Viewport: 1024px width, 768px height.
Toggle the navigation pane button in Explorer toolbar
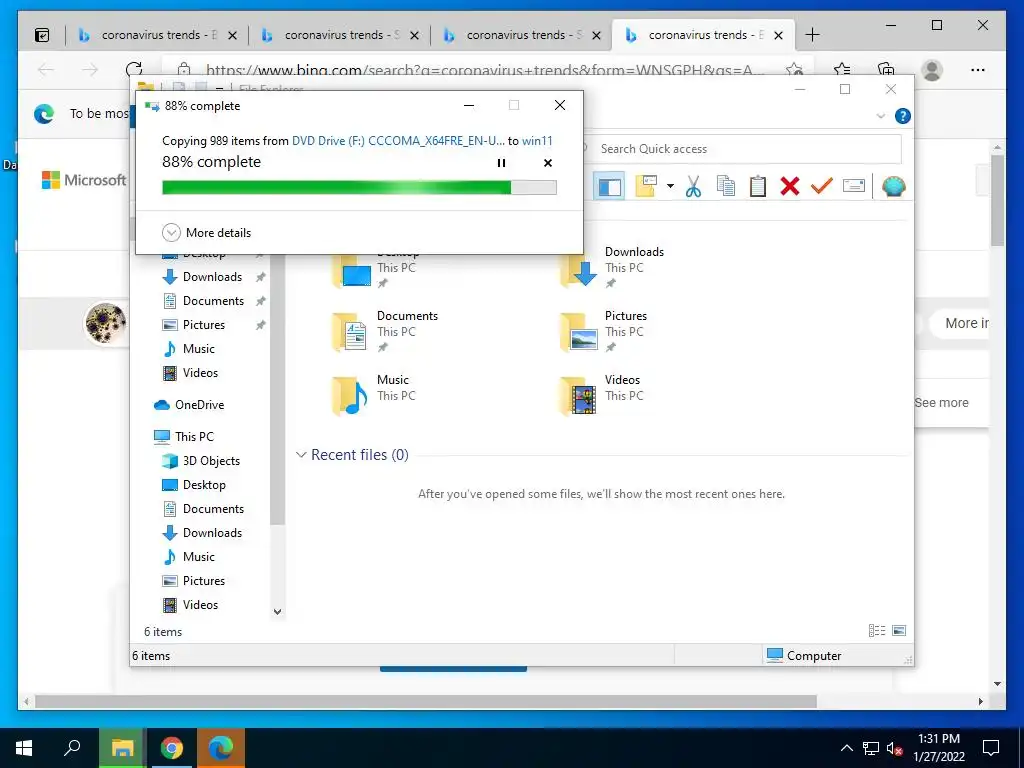[x=609, y=187]
